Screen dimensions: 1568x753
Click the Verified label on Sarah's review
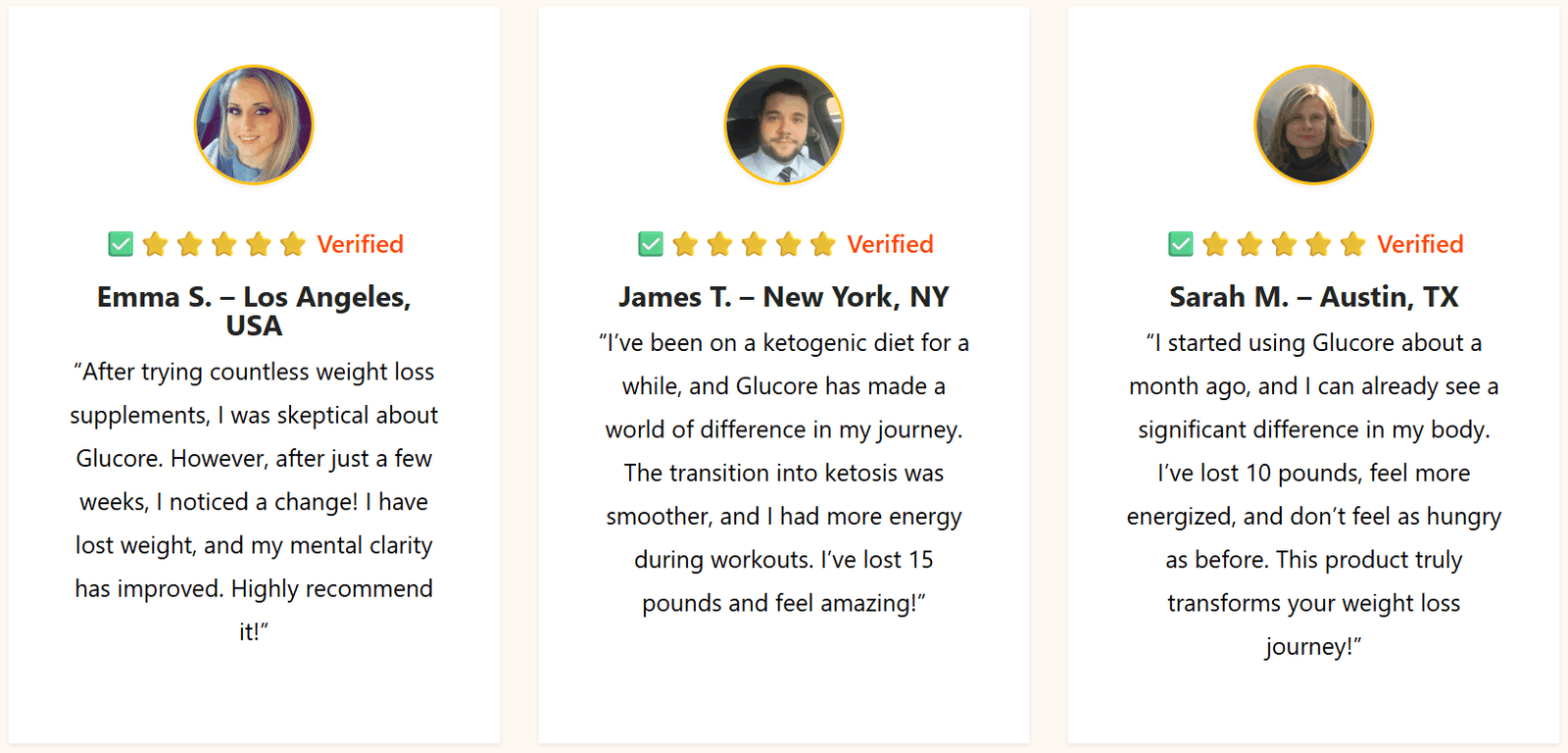tap(1420, 244)
